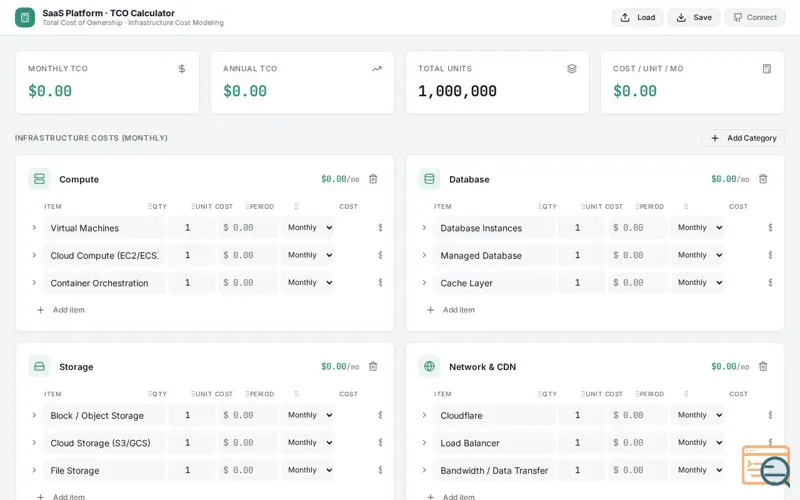Click the trend icon in Annual TCO card

pos(377,69)
